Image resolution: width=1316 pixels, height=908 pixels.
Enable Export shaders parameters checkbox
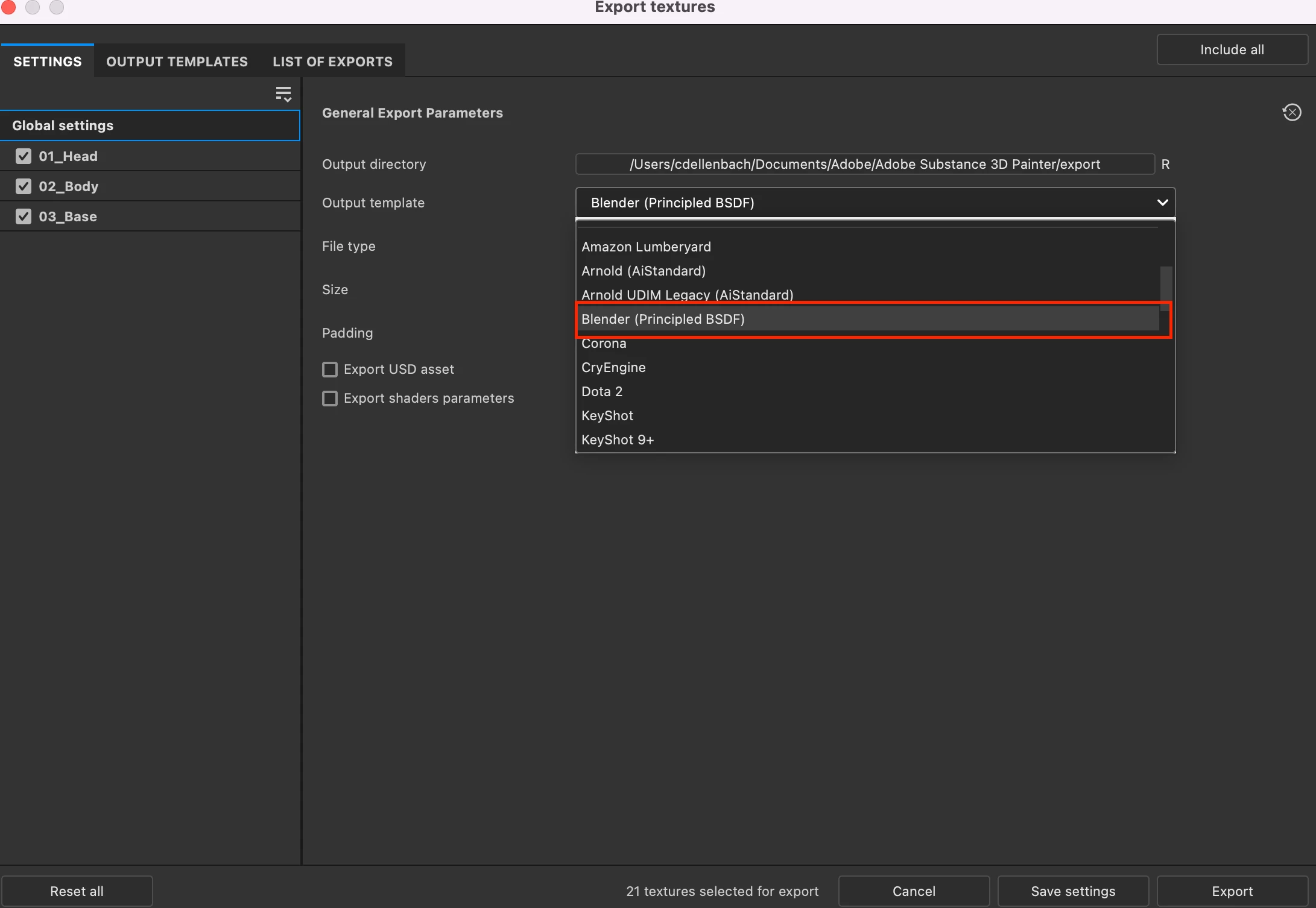tap(330, 399)
